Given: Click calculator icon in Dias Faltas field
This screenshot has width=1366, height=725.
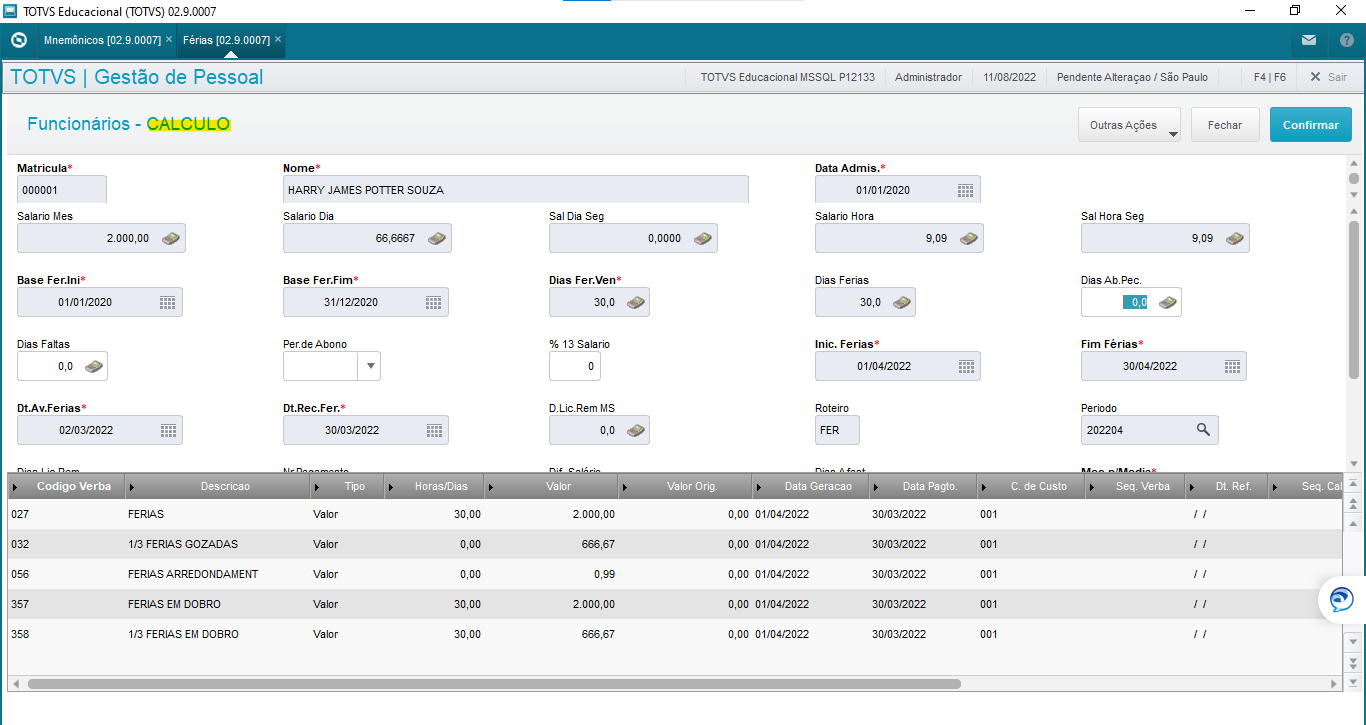Looking at the screenshot, I should [x=93, y=366].
